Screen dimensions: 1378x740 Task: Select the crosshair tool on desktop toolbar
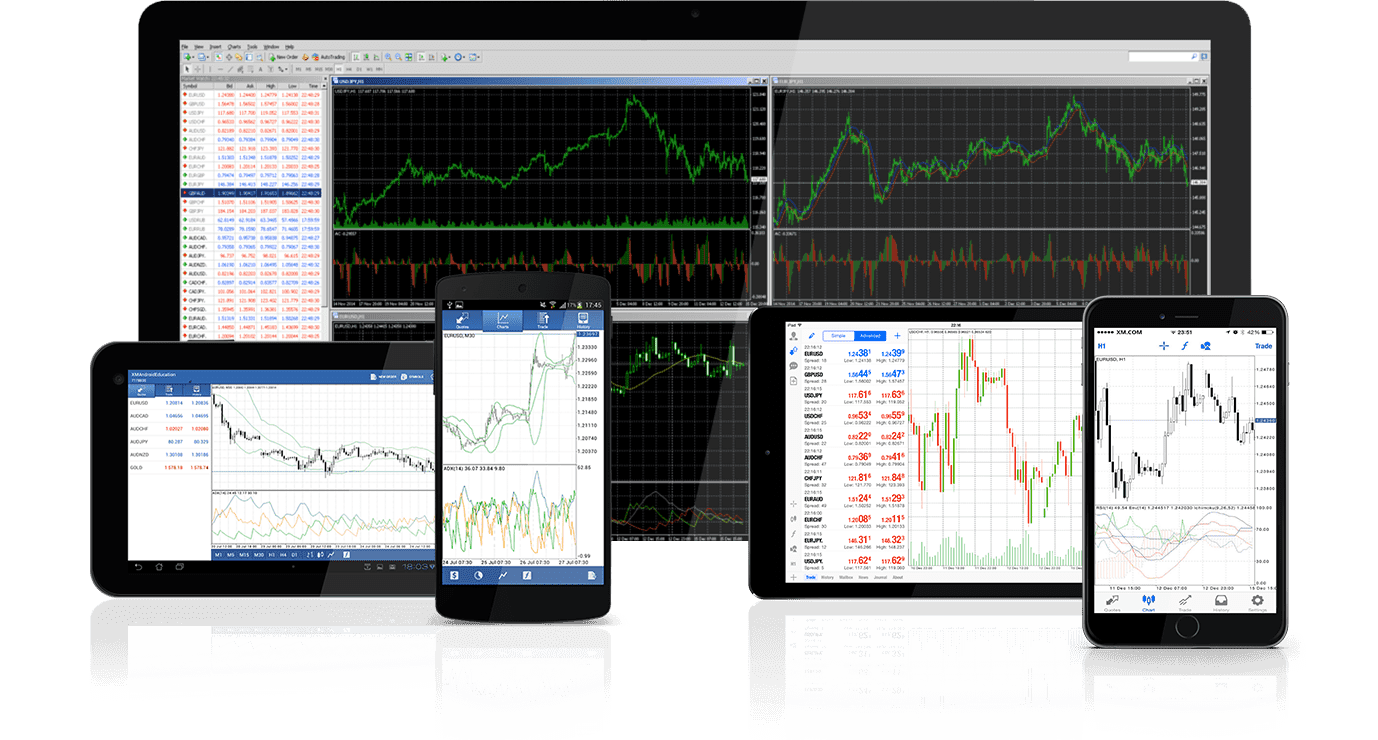pos(197,69)
